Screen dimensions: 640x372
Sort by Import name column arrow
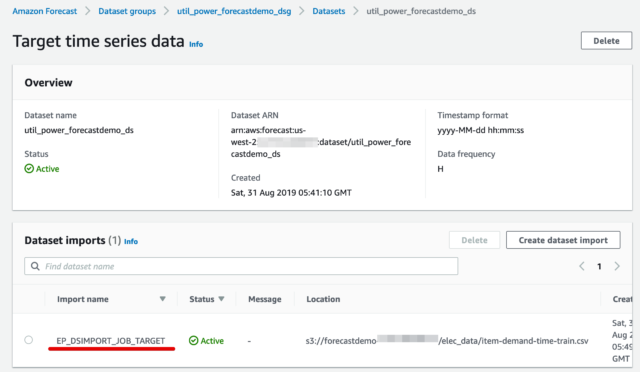tap(162, 299)
